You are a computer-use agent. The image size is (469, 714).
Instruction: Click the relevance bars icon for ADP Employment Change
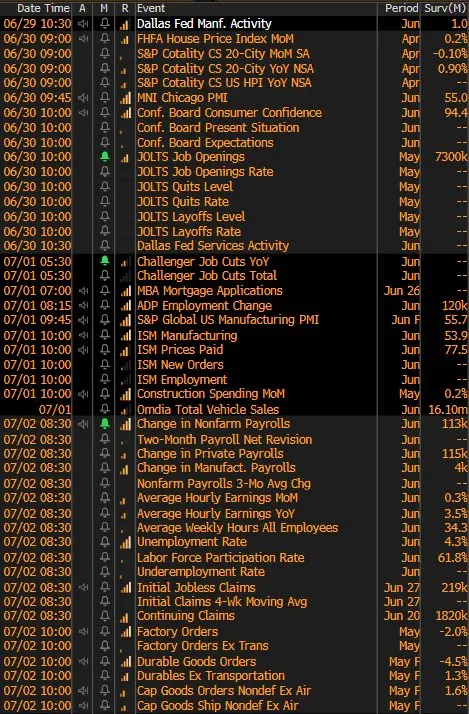(x=125, y=306)
